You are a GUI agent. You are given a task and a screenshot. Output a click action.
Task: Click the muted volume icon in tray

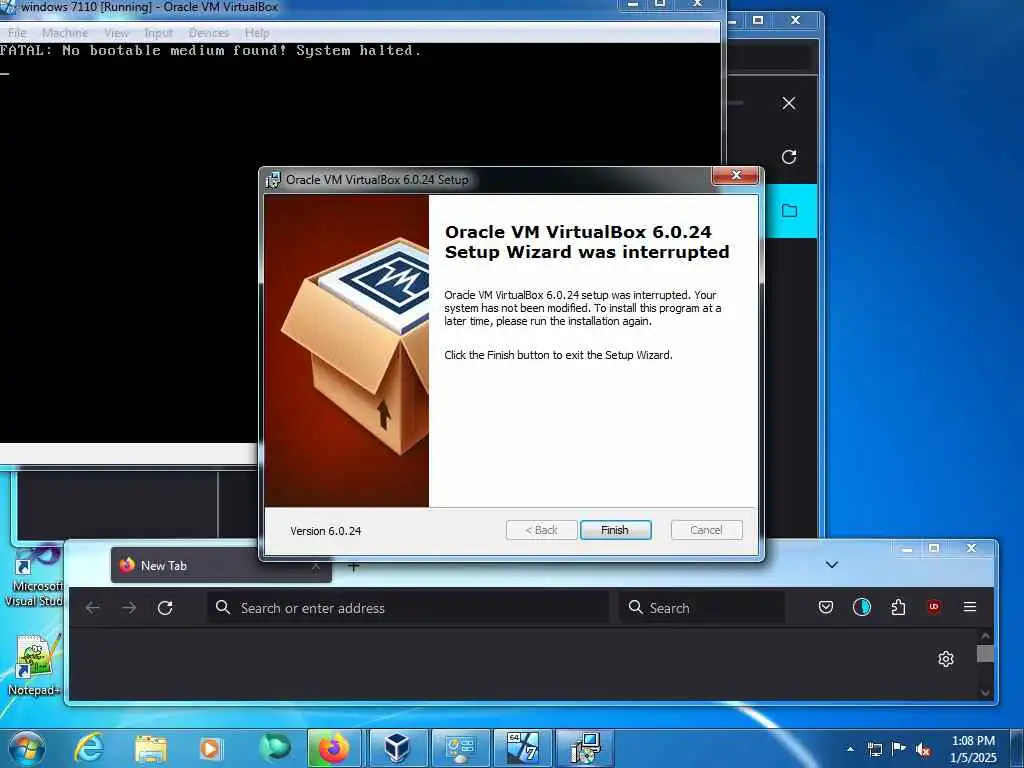(x=923, y=749)
